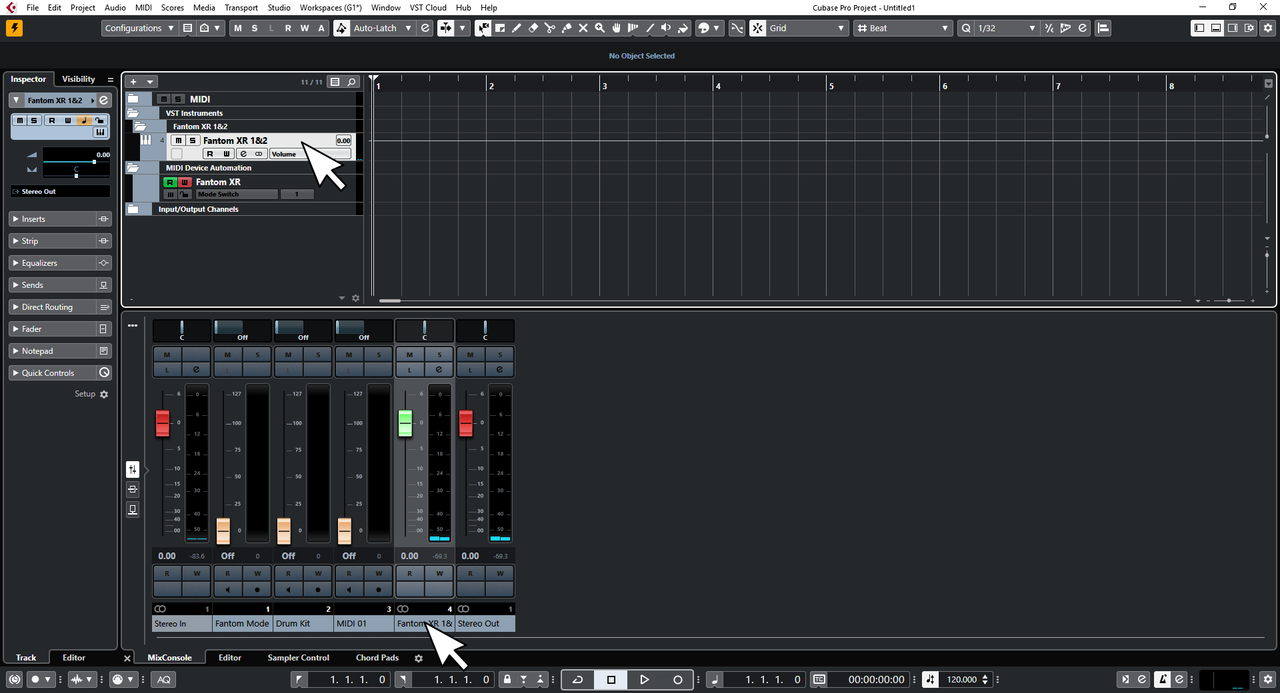
Task: Select the Range Selection tool
Action: pyautogui.click(x=500, y=28)
